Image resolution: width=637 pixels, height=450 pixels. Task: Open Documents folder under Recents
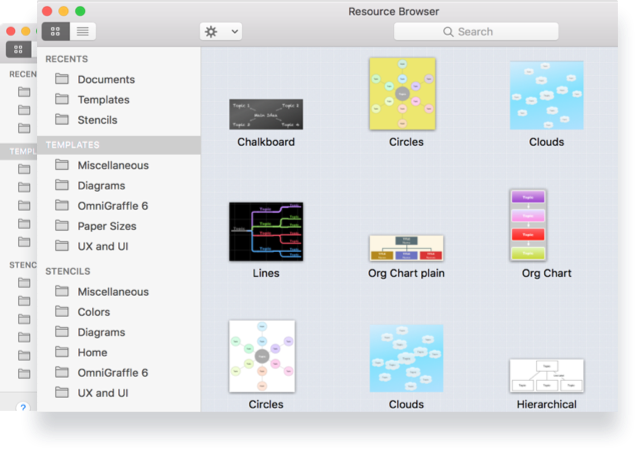click(119, 79)
